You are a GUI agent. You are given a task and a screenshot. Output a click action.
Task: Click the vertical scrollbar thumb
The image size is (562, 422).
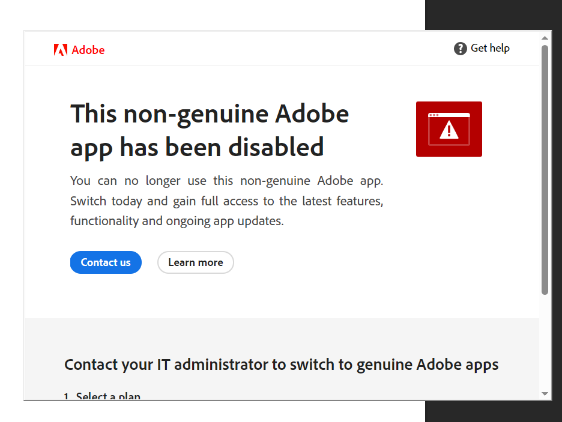coord(545,170)
